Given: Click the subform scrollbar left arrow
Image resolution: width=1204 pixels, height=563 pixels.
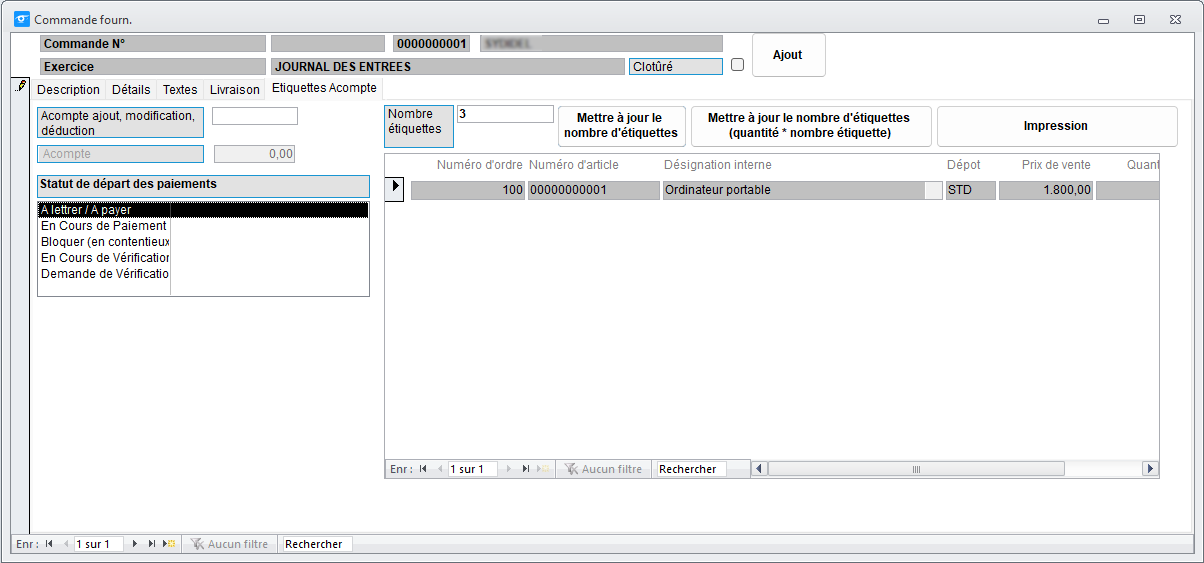Looking at the screenshot, I should (759, 469).
